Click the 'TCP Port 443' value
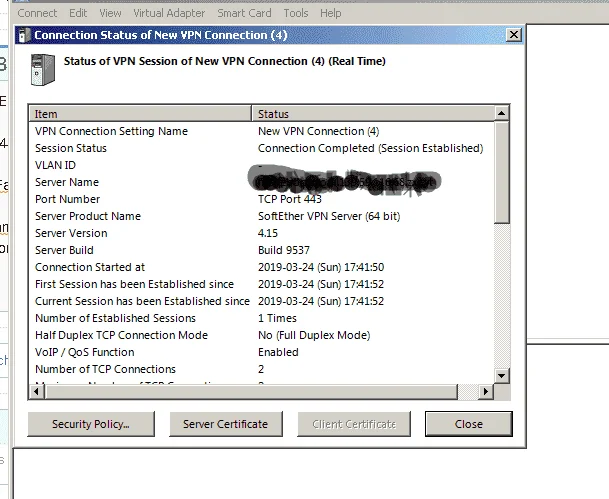 coord(290,199)
